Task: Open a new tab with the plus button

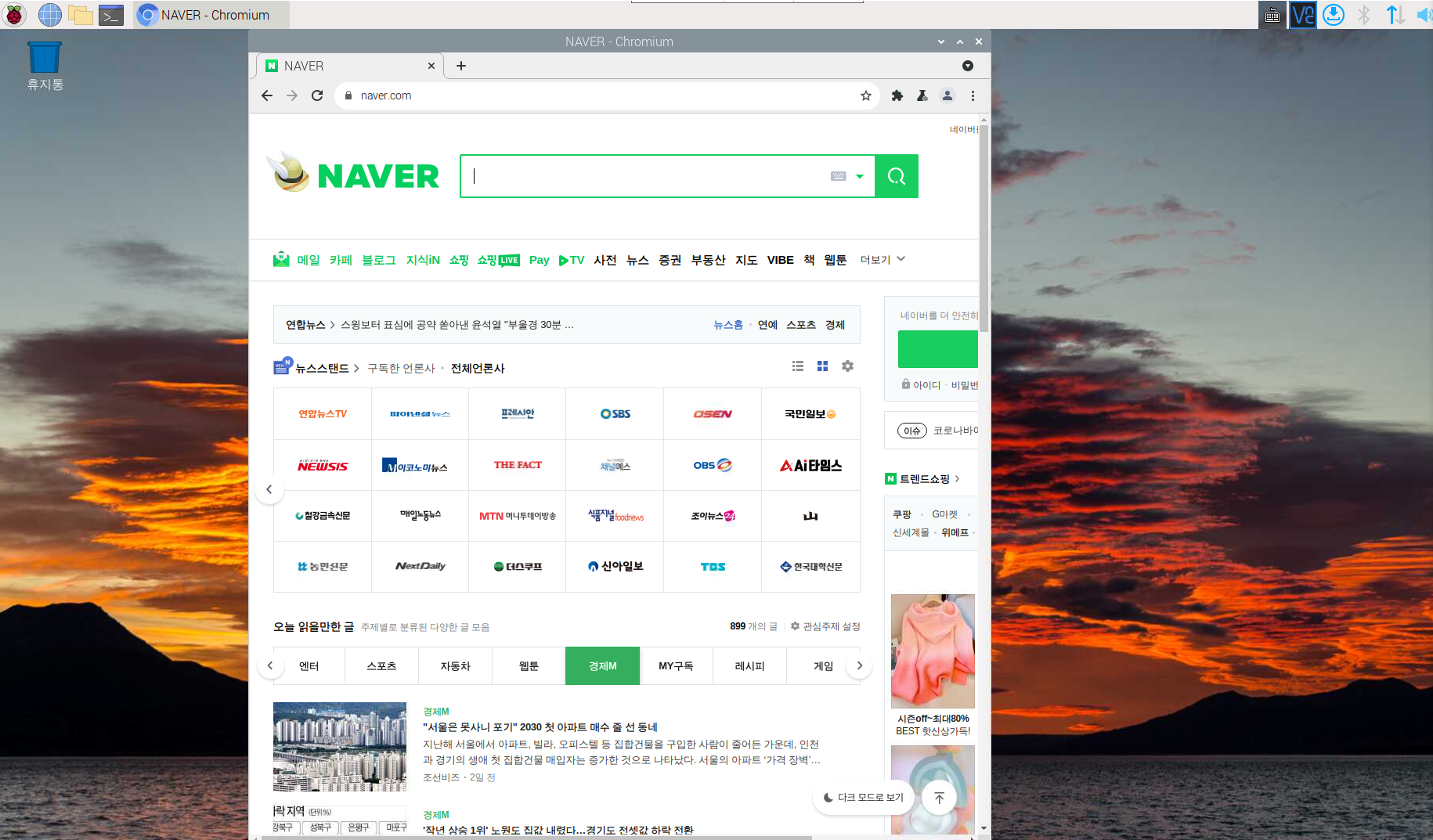Action: [x=461, y=66]
